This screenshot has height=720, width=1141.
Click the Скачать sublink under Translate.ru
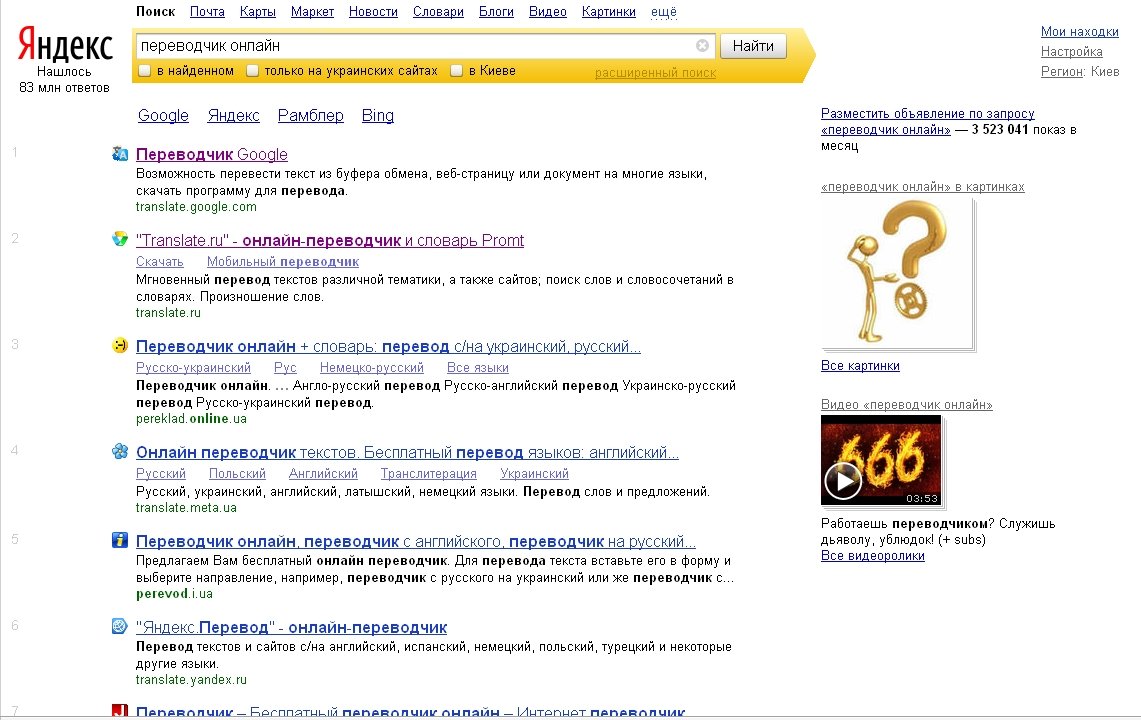[159, 261]
